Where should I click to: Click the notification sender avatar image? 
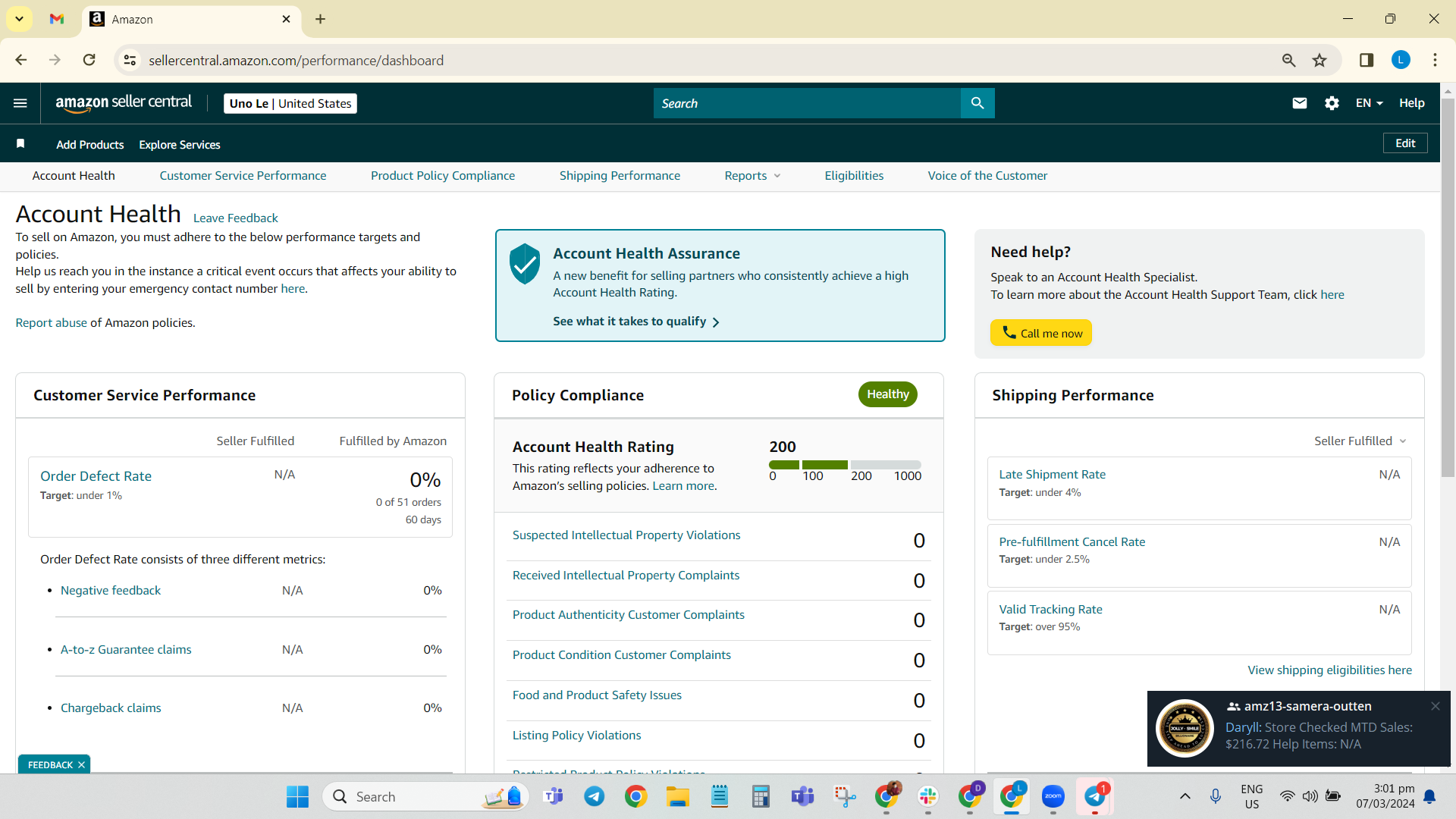pyautogui.click(x=1185, y=728)
